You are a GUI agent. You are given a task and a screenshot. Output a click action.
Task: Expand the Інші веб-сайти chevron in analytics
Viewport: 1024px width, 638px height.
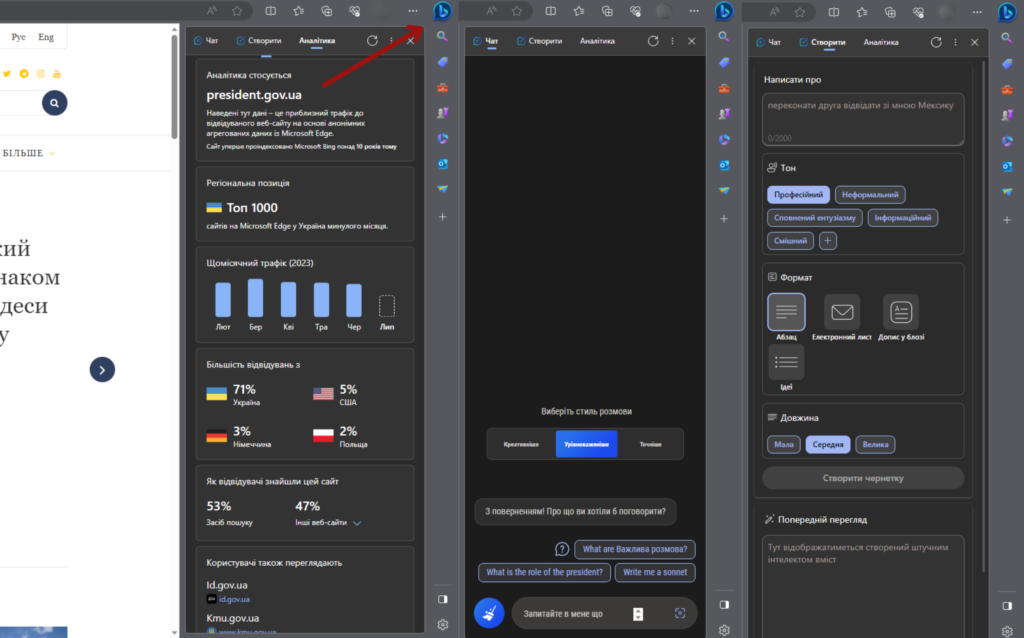point(359,522)
